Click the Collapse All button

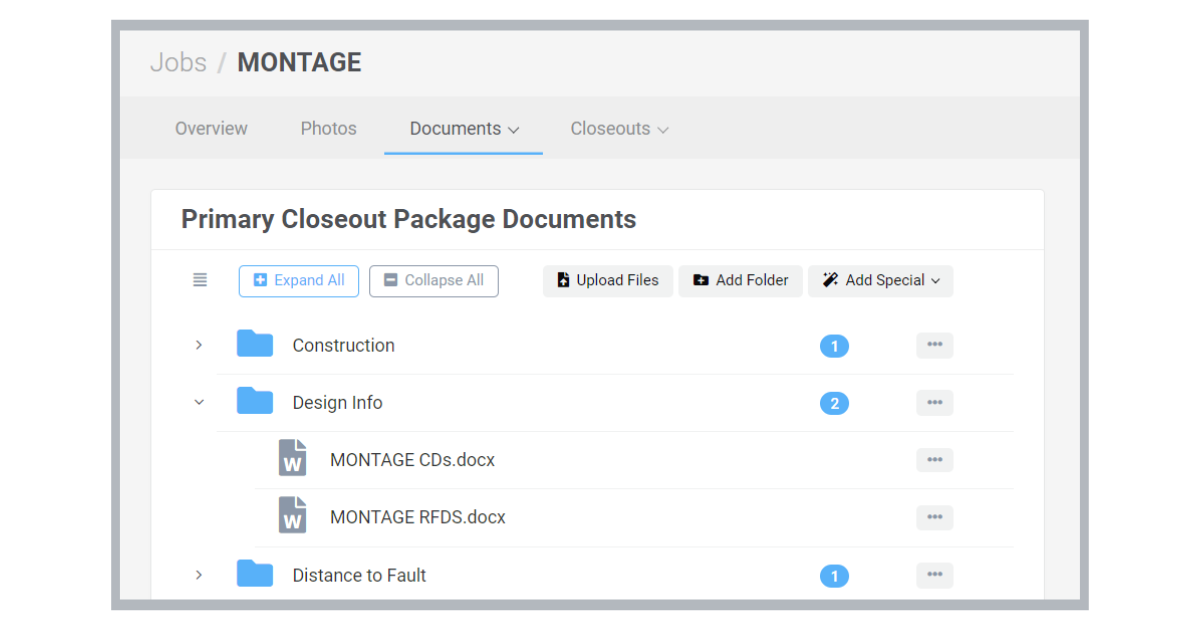click(433, 281)
